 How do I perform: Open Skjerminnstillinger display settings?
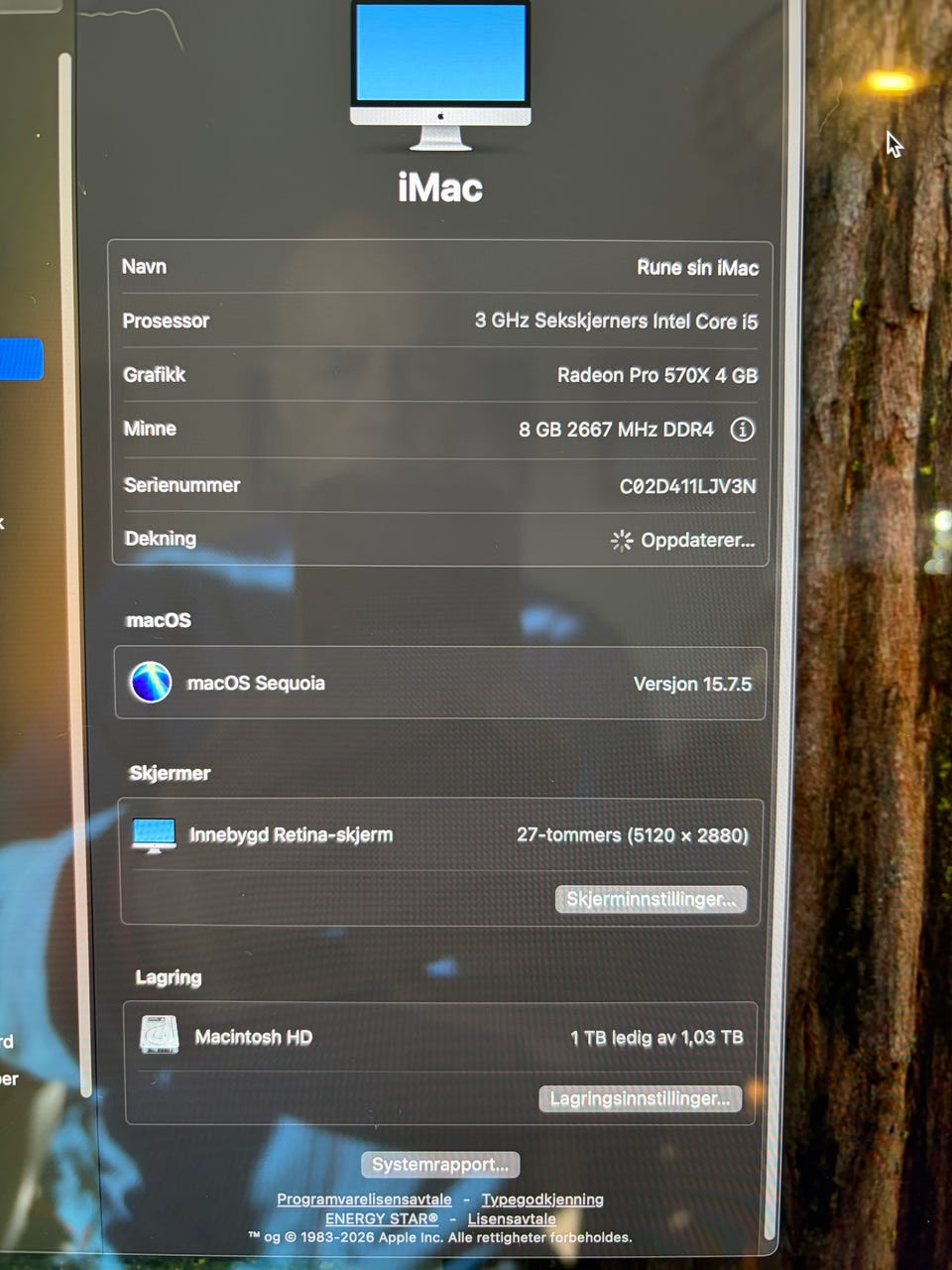651,899
